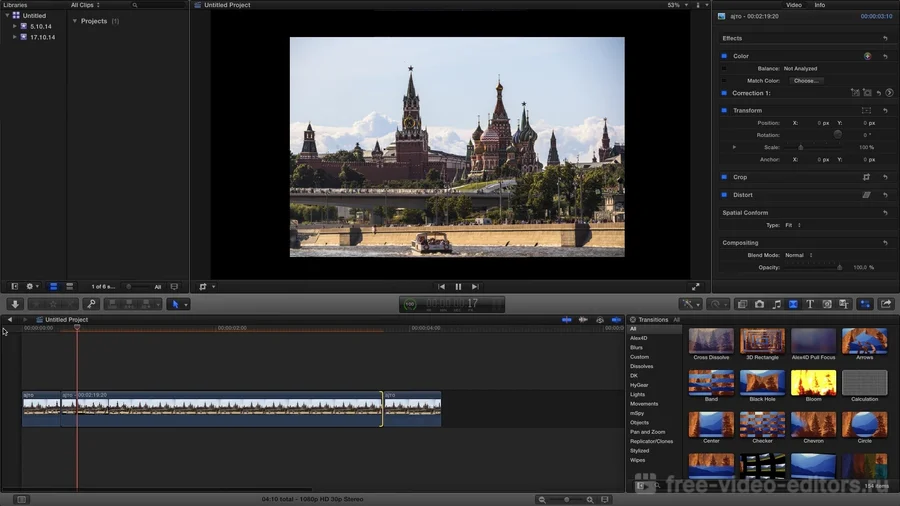Select the arrow Select tool

point(176,304)
